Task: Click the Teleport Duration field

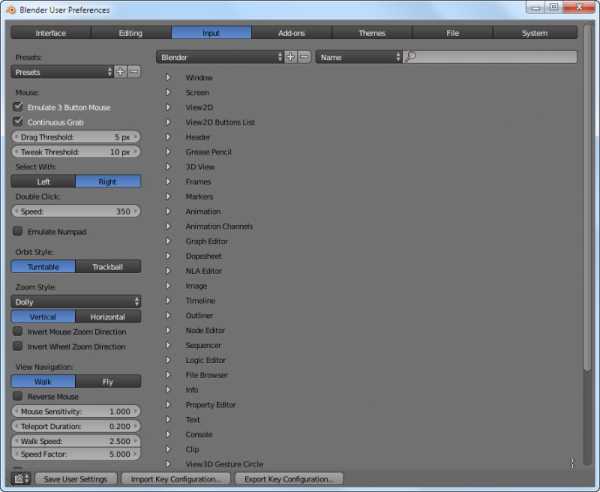Action: pyautogui.click(x=76, y=426)
